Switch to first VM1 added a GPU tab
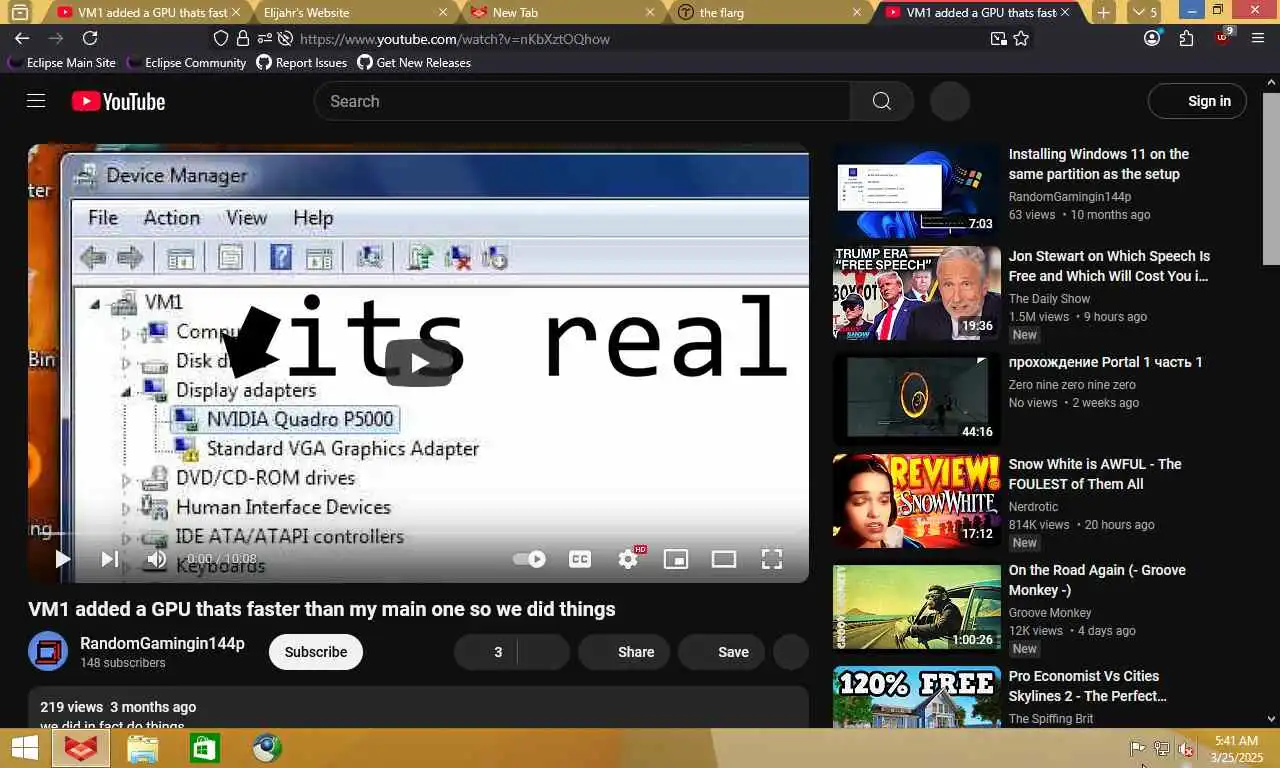The image size is (1280, 768). click(147, 12)
